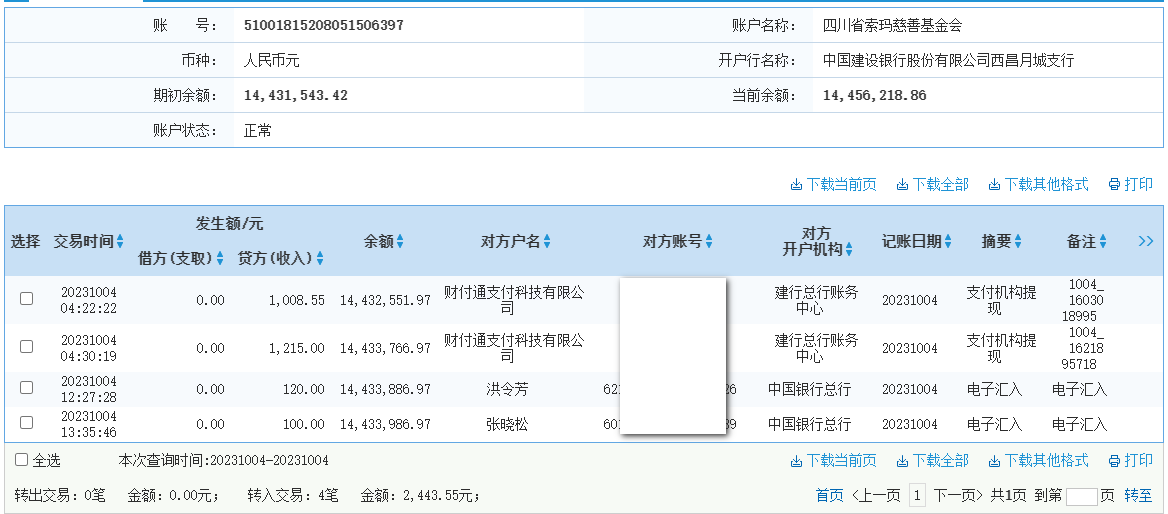Click bank name 中国建设银行股份有限公司西昌月城支行
The height and width of the screenshot is (514, 1168).
[x=949, y=60]
